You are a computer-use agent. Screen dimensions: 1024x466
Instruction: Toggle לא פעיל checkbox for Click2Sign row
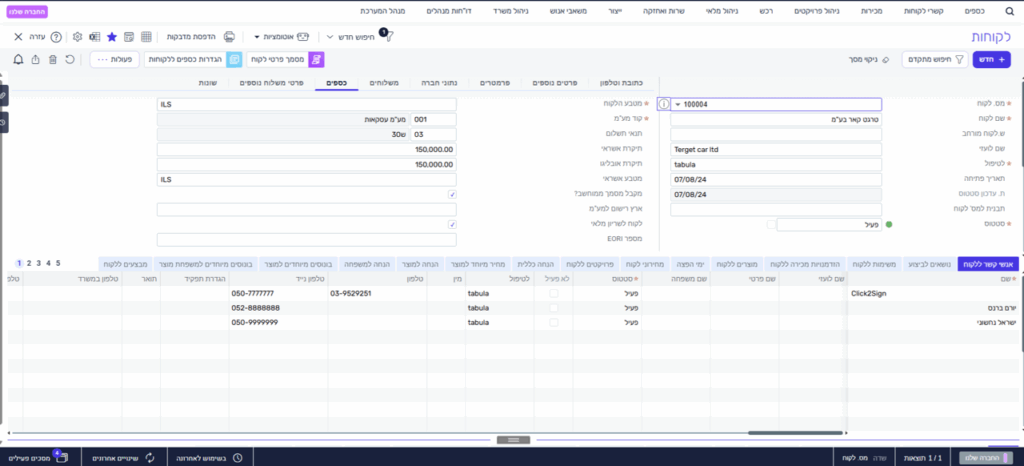[x=554, y=294]
